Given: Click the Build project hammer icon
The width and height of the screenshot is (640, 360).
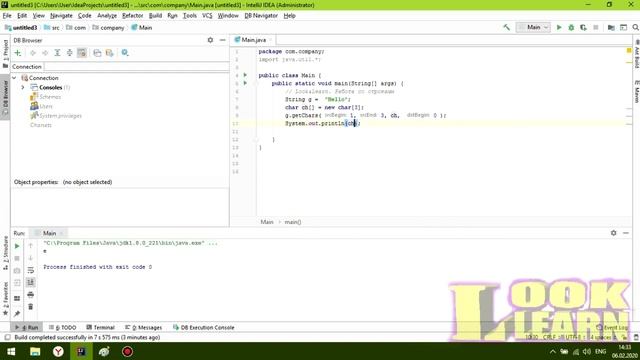Looking at the screenshot, I should click(507, 27).
